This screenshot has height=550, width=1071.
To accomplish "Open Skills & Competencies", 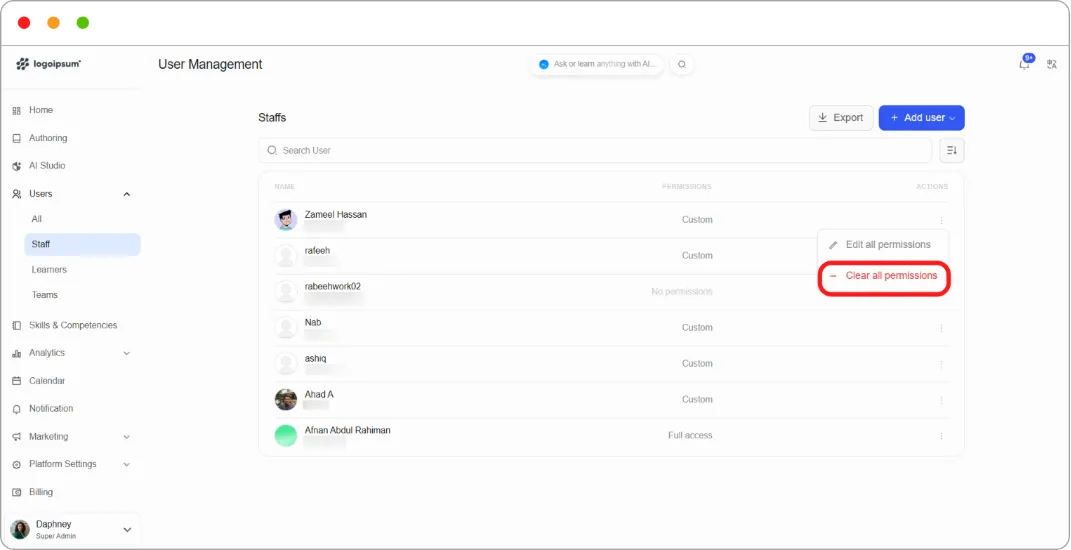I will pyautogui.click(x=72, y=325).
